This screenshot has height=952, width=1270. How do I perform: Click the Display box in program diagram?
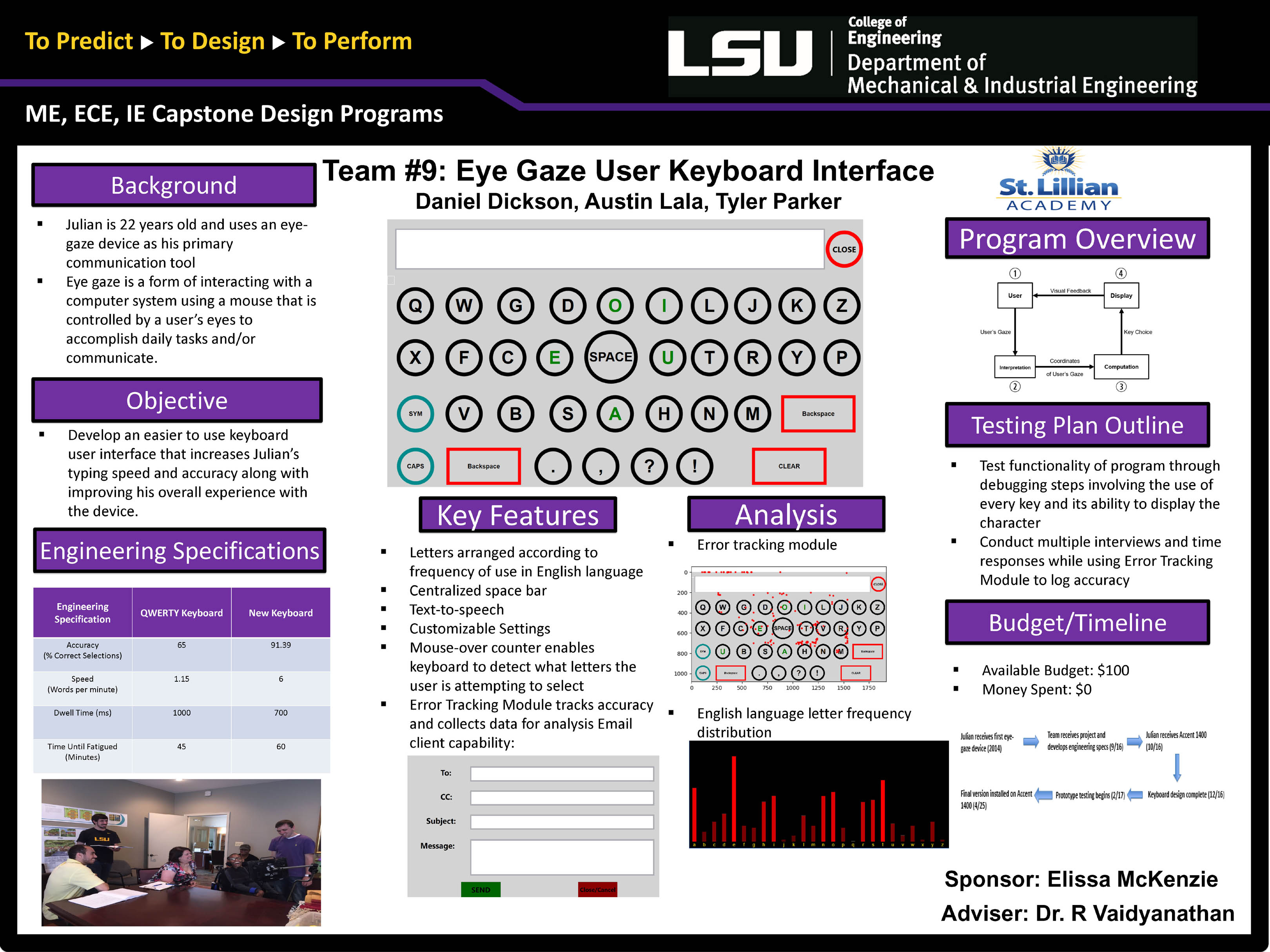click(x=1121, y=295)
